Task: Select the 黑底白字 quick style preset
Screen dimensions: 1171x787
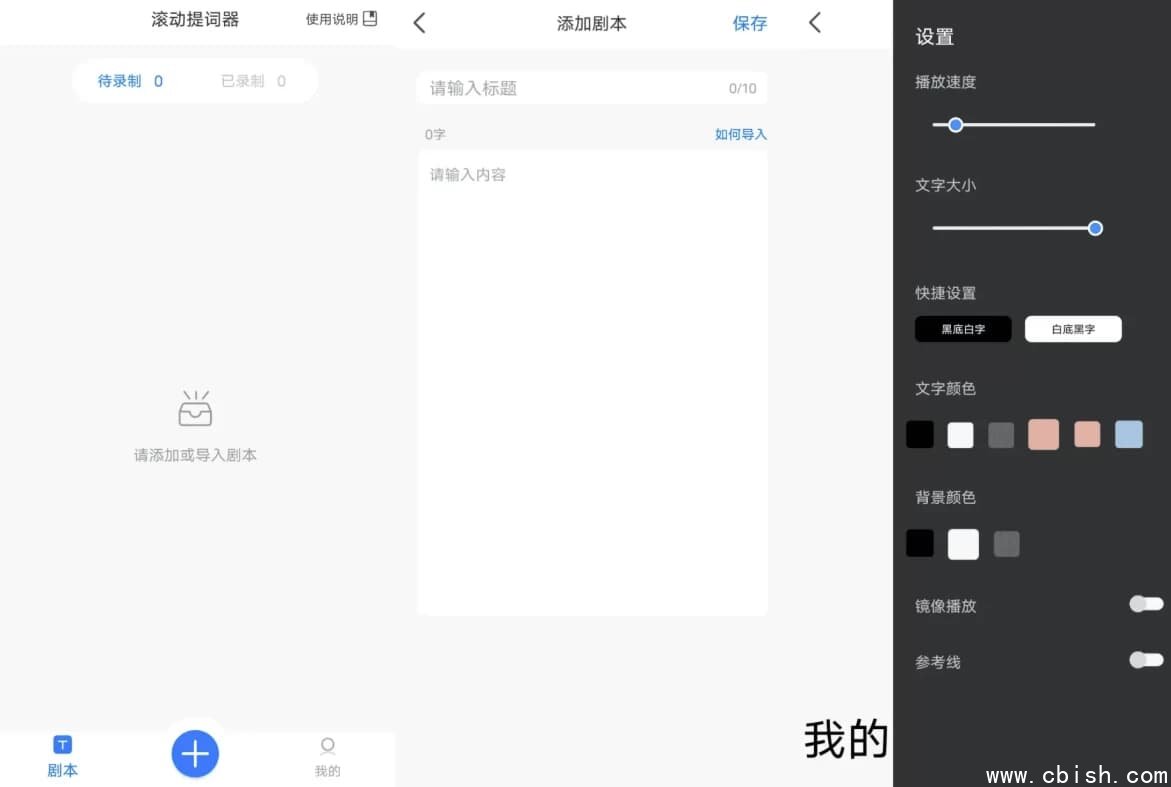Action: [x=963, y=328]
